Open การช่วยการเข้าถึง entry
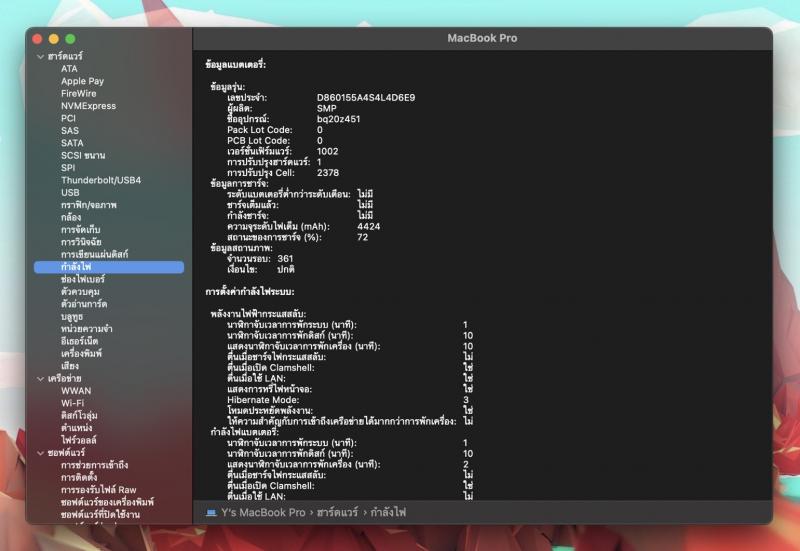The height and width of the screenshot is (551, 800). [94, 465]
